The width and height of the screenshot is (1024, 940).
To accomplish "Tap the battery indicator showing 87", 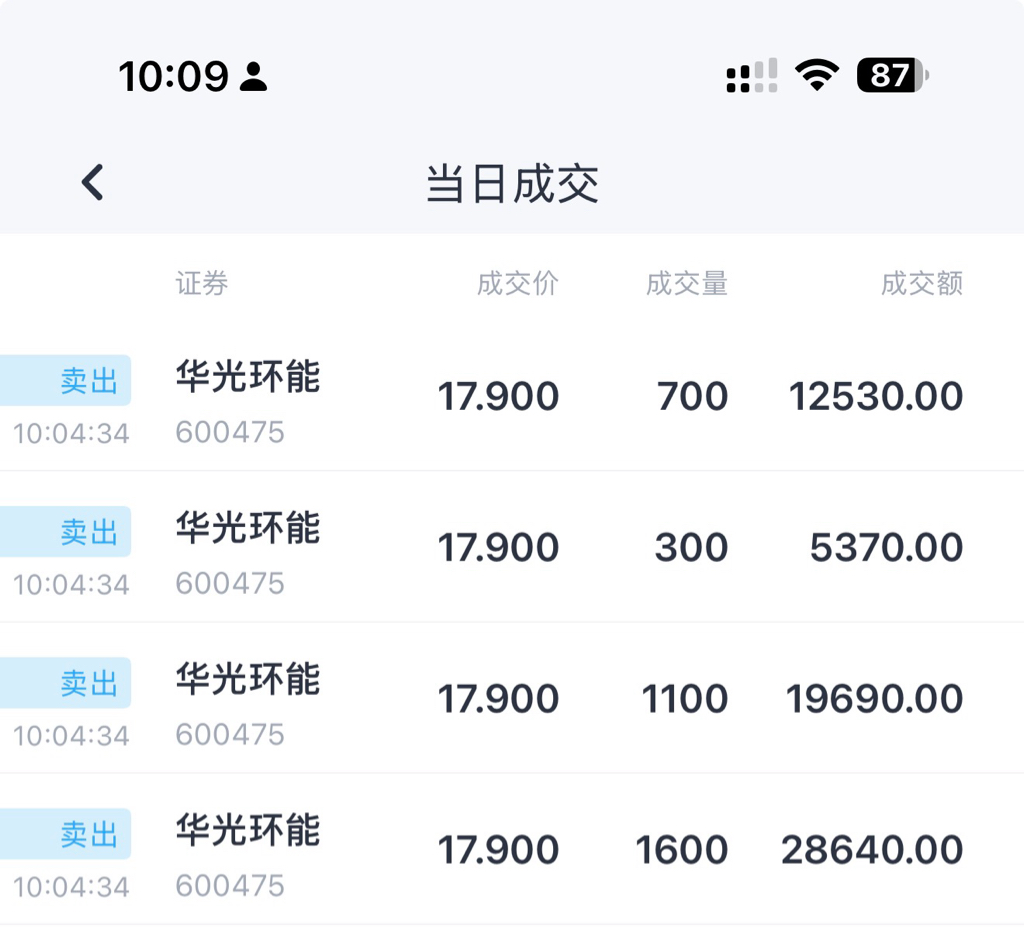I will (x=892, y=75).
